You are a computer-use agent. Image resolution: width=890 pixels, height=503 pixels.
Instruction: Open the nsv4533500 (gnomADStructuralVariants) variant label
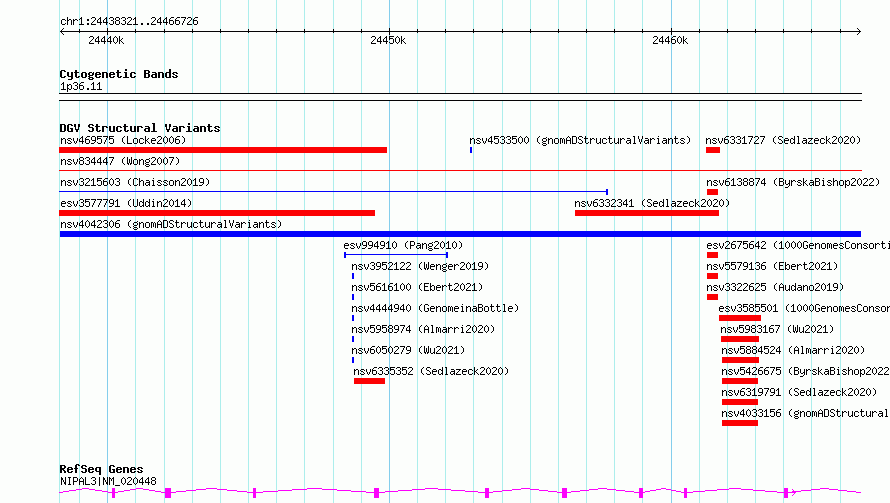[x=580, y=140]
